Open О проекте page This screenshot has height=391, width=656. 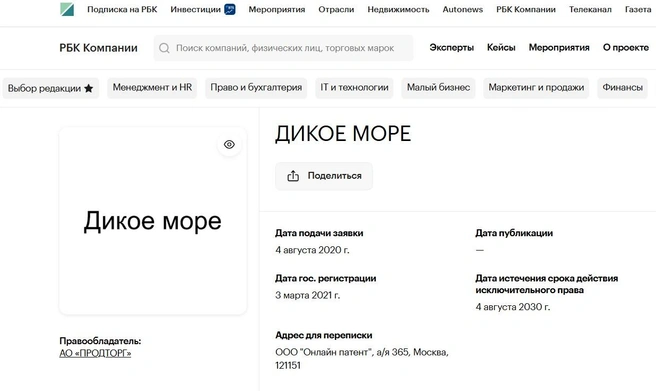tap(626, 48)
